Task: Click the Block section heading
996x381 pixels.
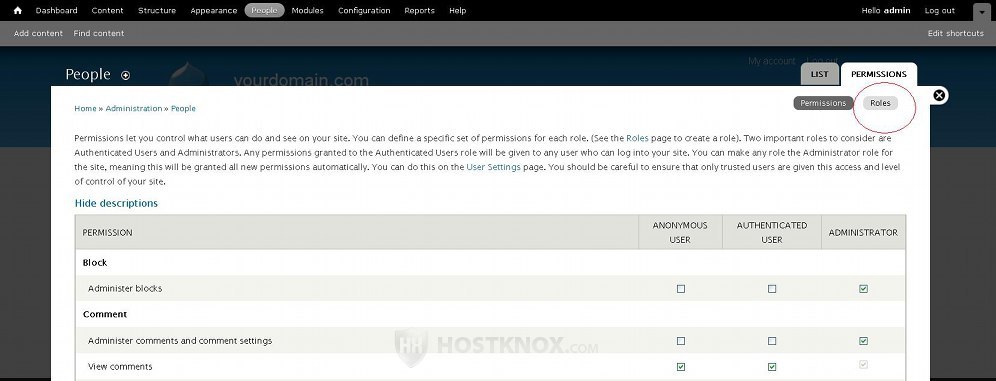Action: pyautogui.click(x=95, y=262)
